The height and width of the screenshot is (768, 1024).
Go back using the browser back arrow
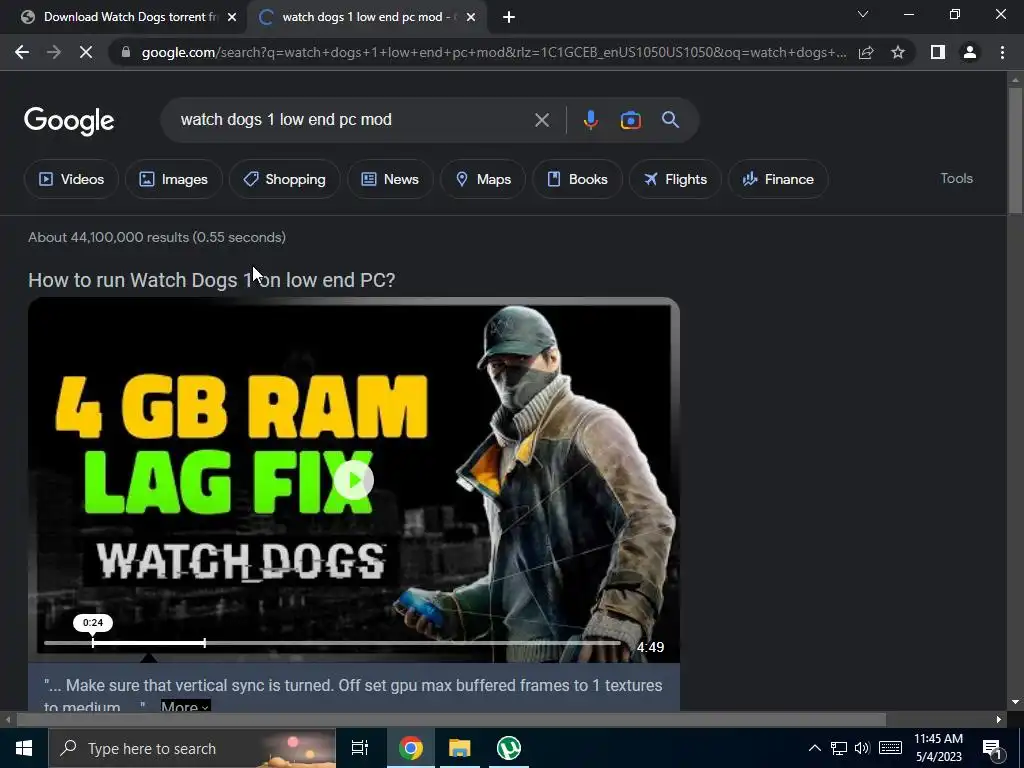coord(22,52)
